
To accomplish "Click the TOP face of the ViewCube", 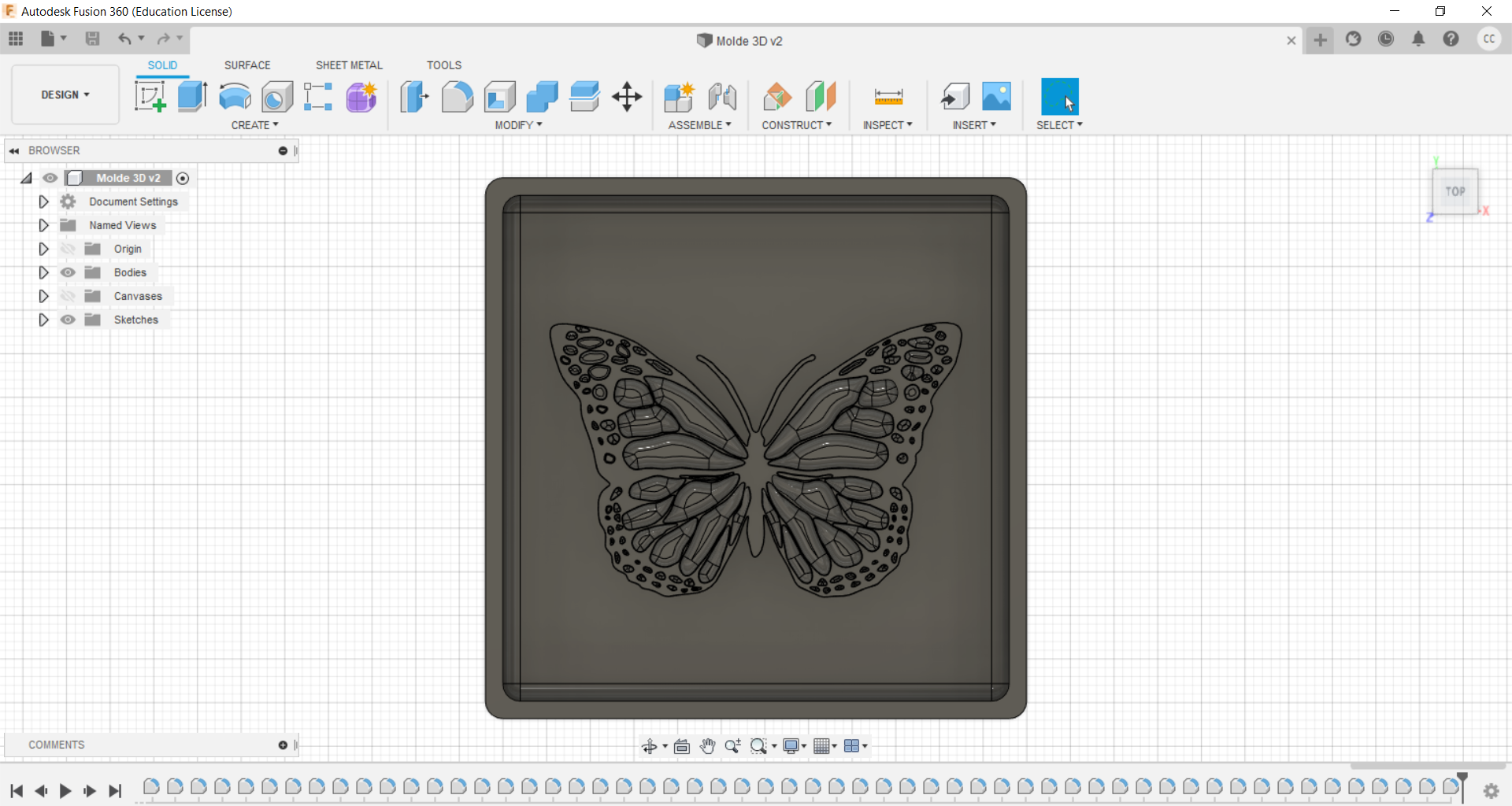I will point(1455,191).
